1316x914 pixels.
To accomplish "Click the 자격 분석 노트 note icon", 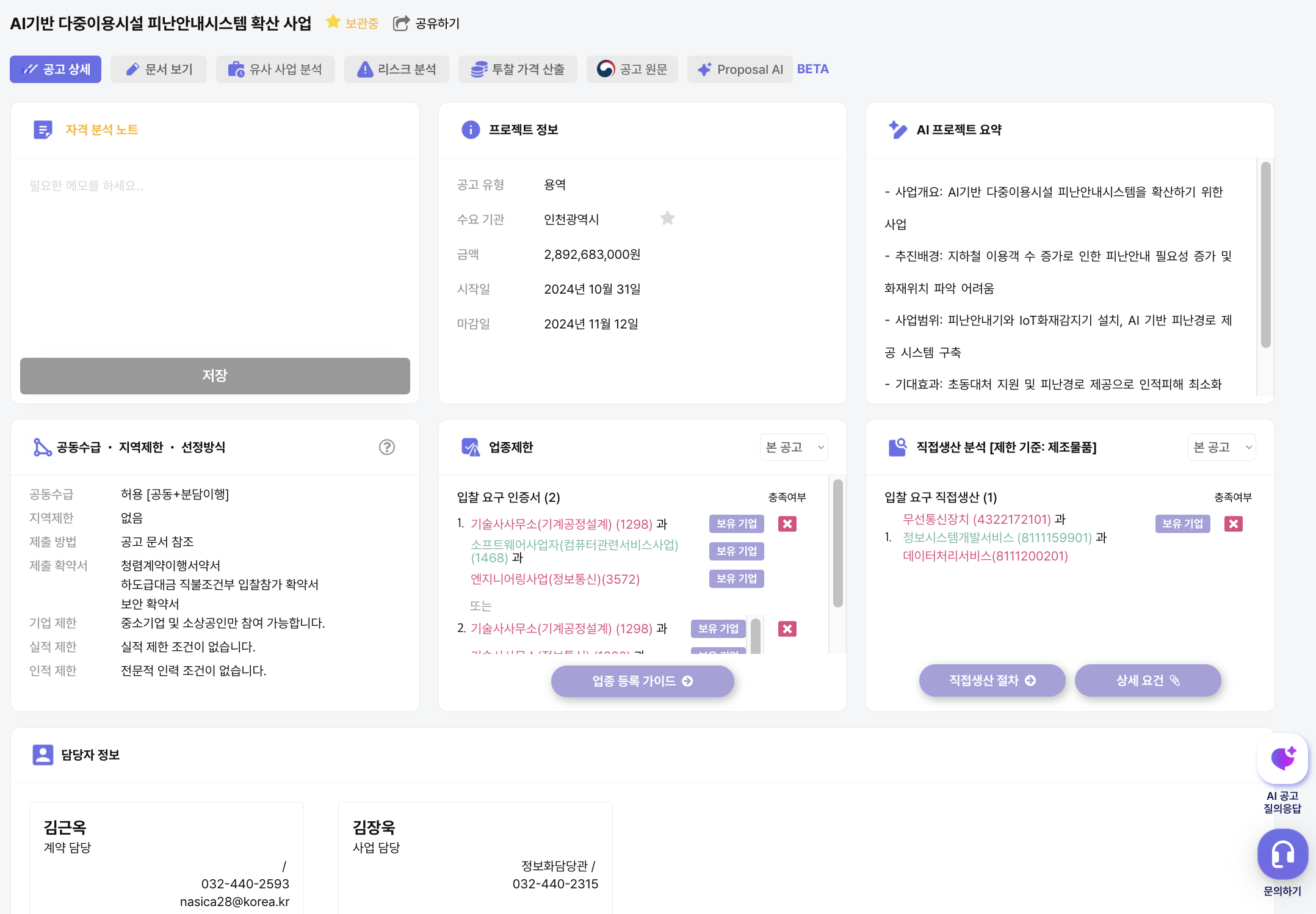I will pos(43,129).
